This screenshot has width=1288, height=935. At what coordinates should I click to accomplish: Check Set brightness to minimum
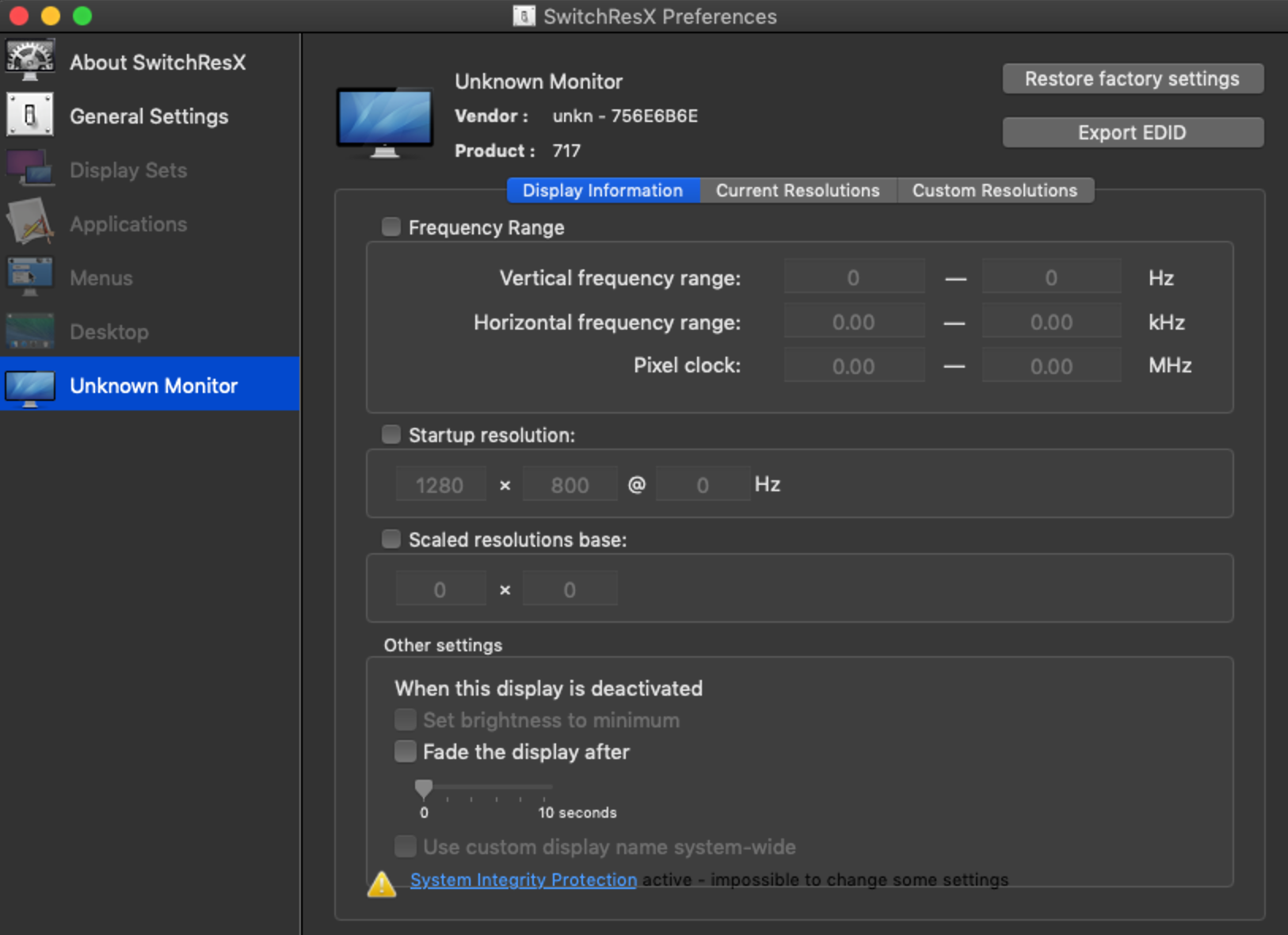(405, 719)
